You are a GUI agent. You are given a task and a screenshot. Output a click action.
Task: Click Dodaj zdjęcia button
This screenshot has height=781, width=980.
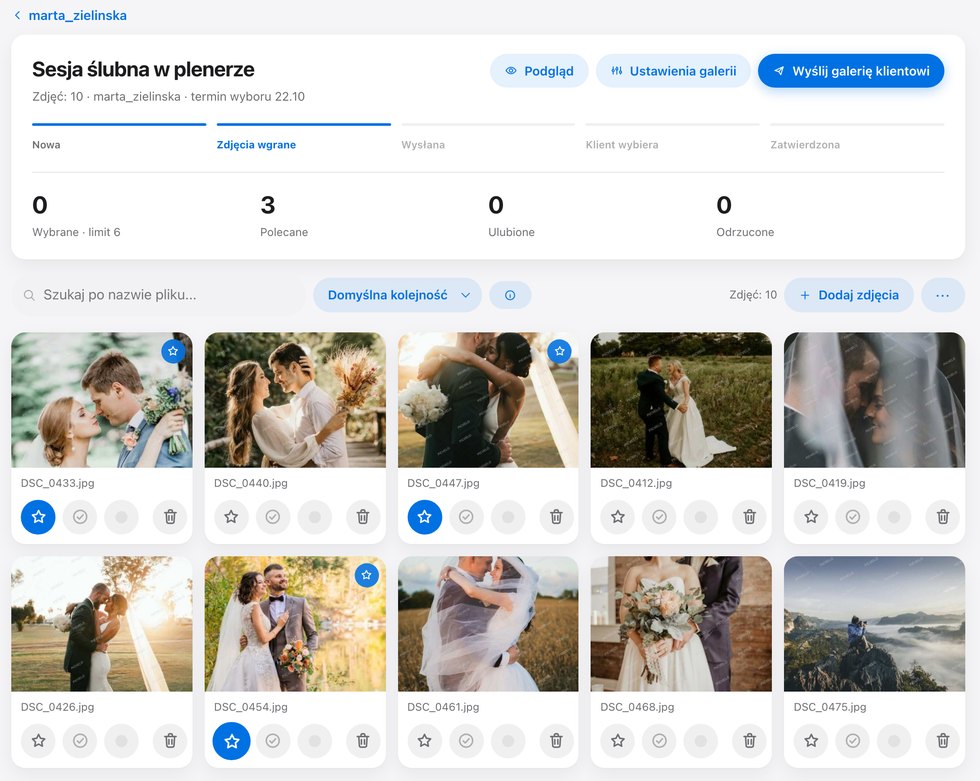[849, 295]
